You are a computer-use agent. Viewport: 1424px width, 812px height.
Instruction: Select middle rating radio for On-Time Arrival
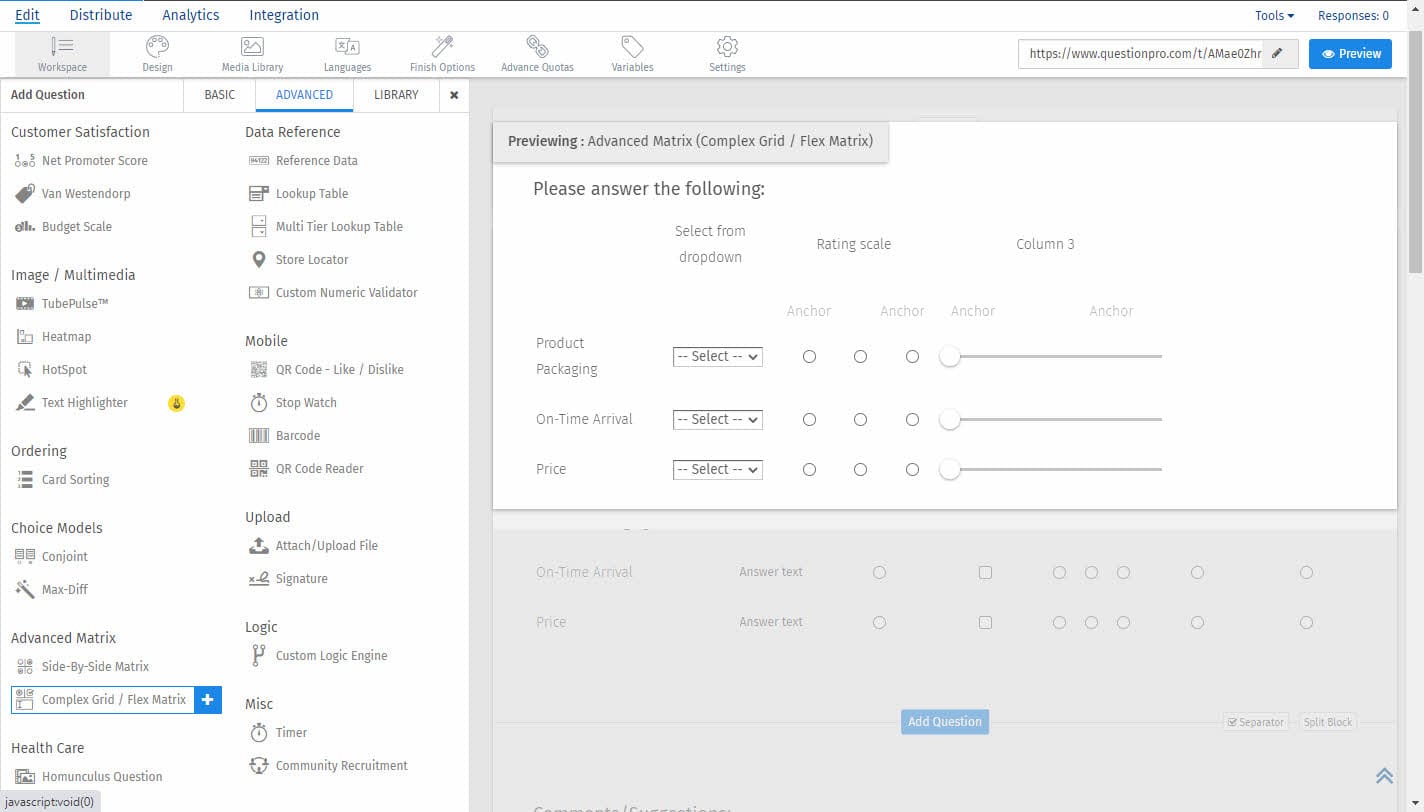860,420
